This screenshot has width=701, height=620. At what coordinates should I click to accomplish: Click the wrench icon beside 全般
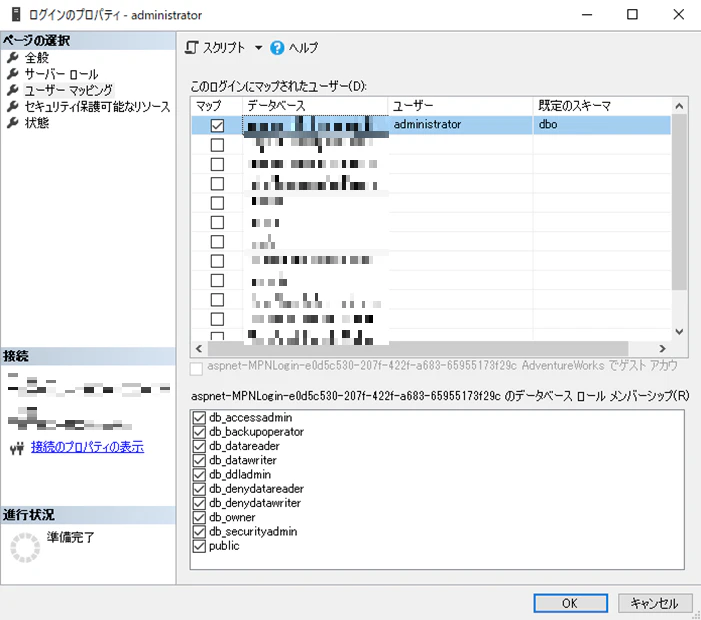click(x=13, y=57)
